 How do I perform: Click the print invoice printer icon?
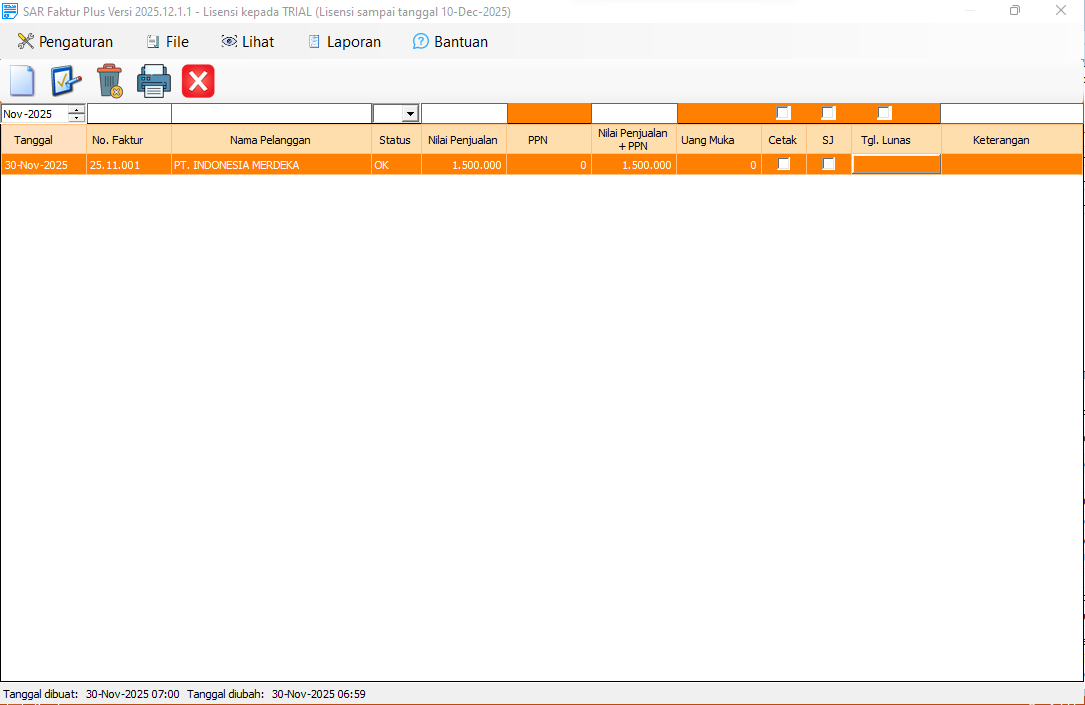pos(154,81)
